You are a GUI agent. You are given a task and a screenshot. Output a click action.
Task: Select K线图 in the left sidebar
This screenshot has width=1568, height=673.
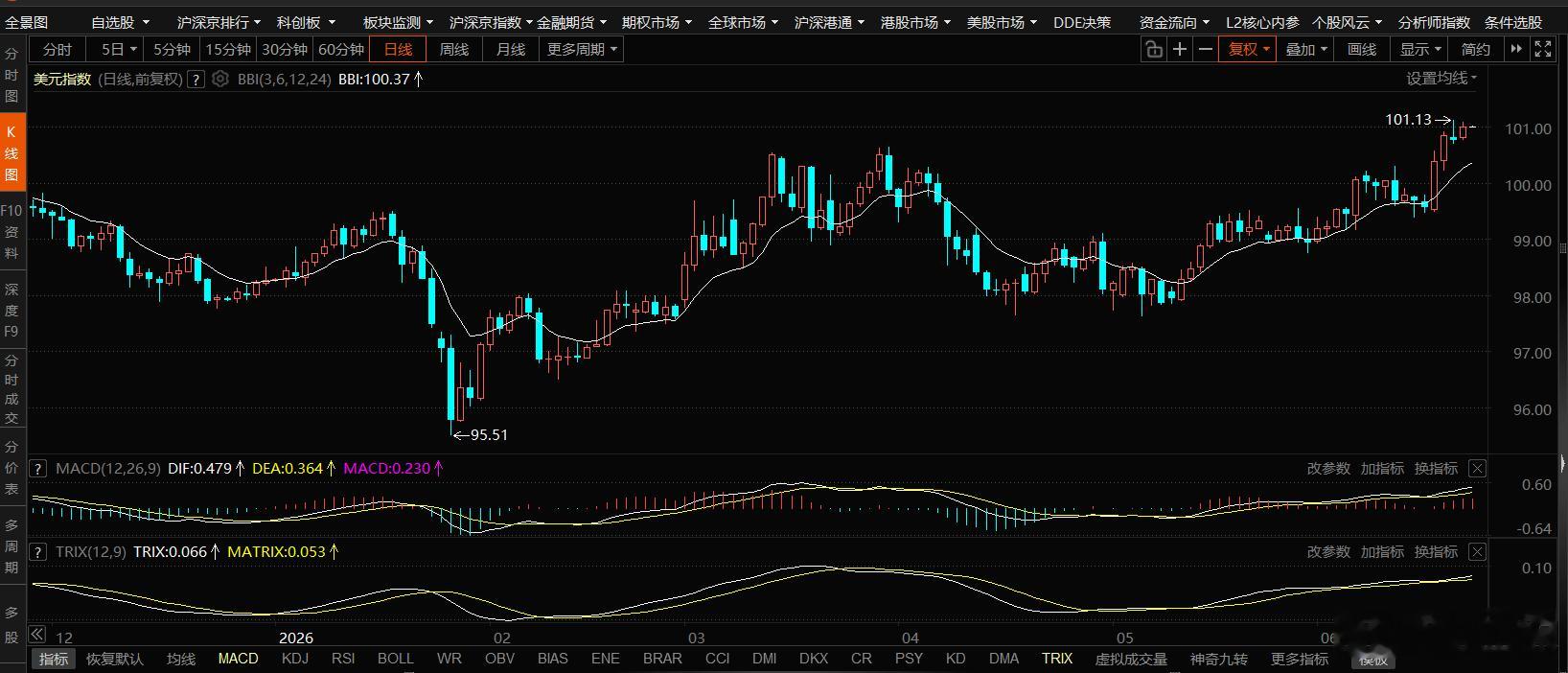[x=12, y=153]
